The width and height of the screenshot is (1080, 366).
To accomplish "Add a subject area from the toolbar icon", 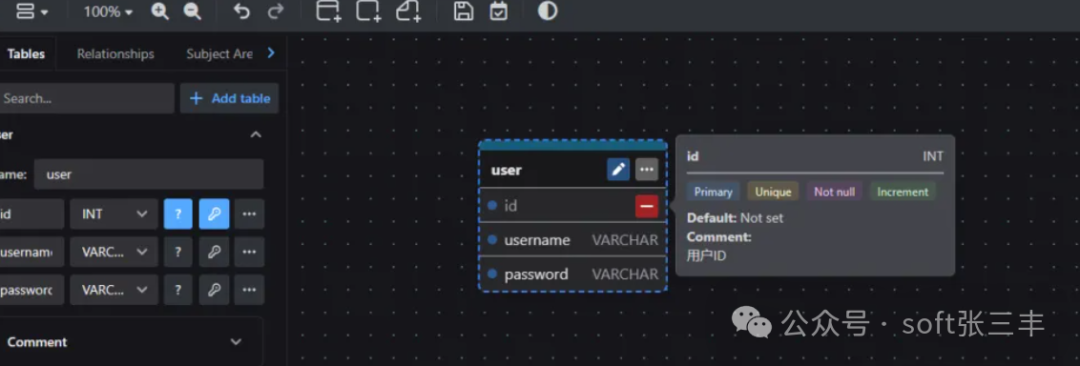I will click(368, 11).
